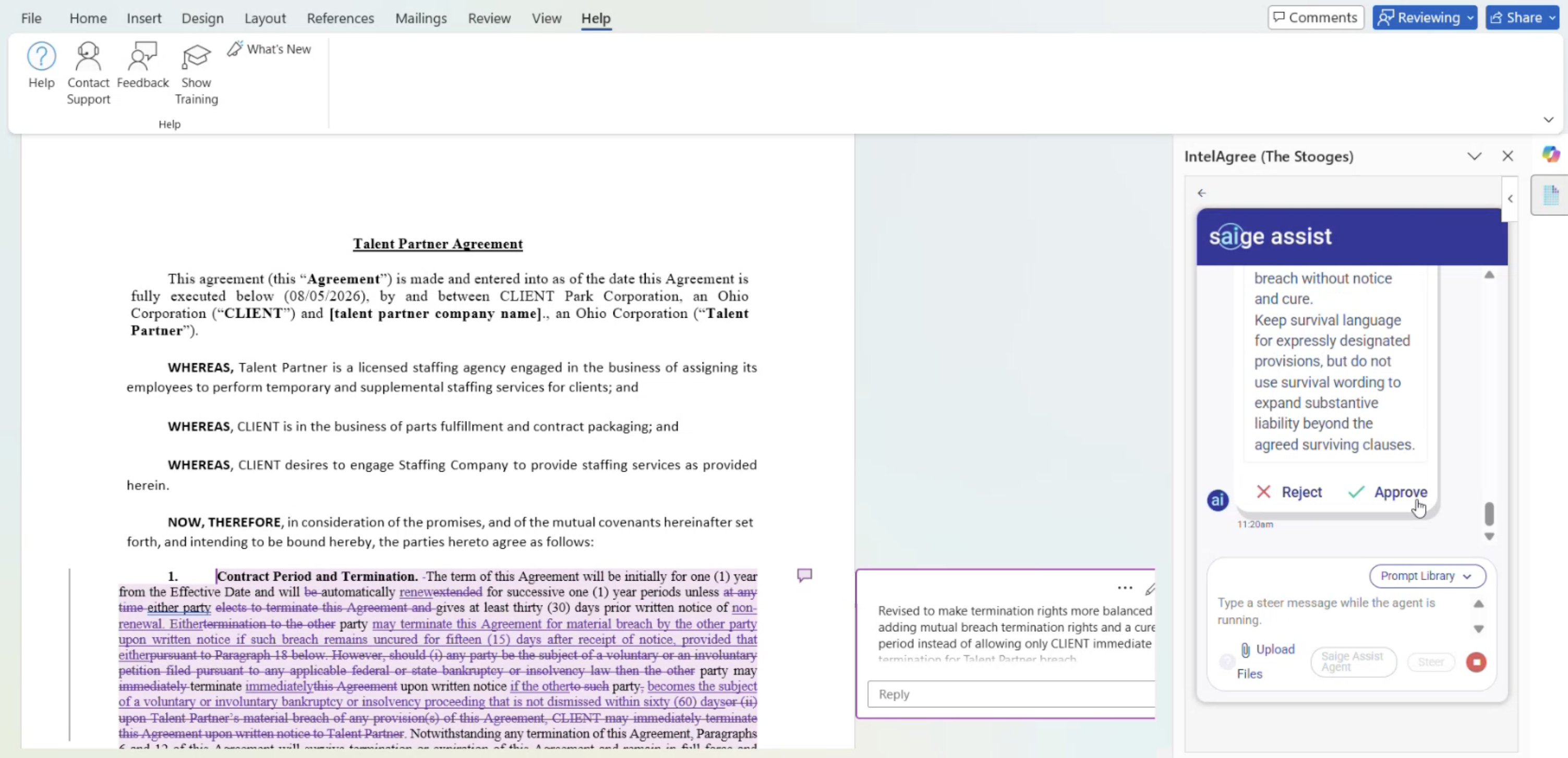
Task: Open the View tab
Action: pos(546,18)
